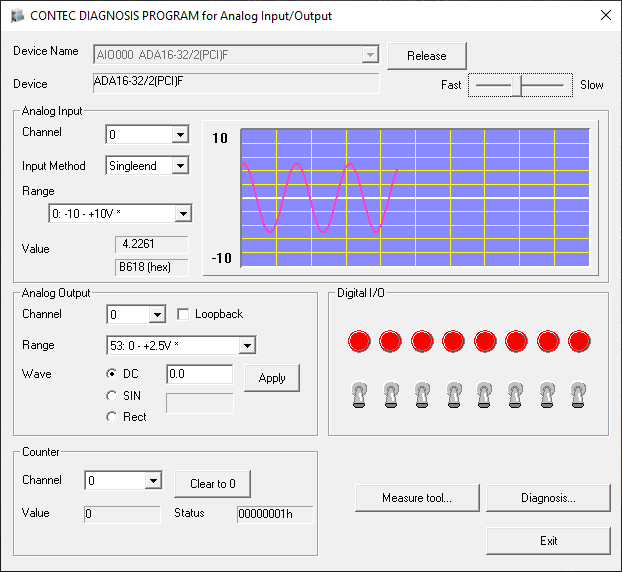622x572 pixels.
Task: Click the third red digital output LED
Action: [422, 341]
